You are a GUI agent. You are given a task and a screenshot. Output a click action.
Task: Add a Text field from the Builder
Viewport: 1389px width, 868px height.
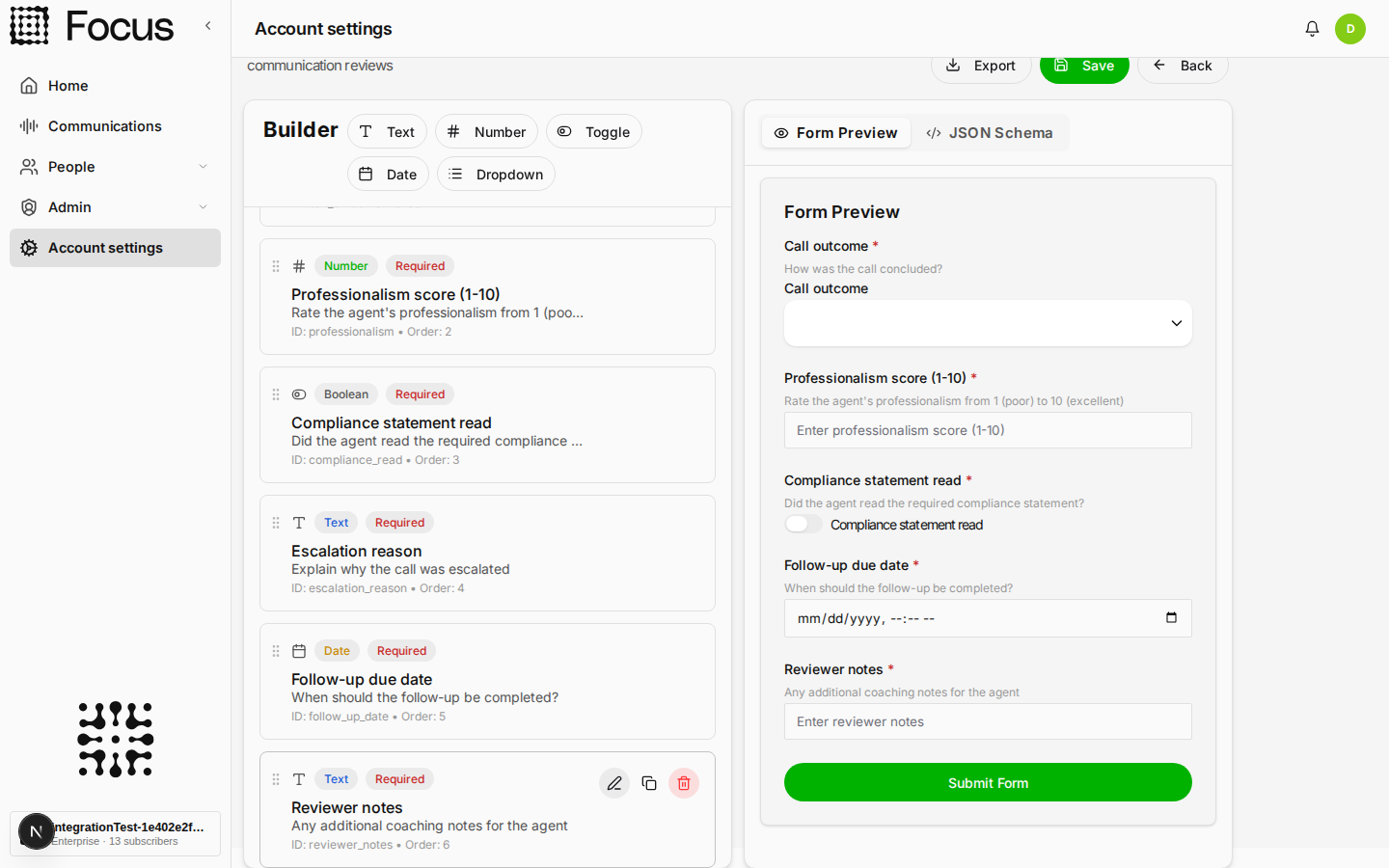pos(387,131)
